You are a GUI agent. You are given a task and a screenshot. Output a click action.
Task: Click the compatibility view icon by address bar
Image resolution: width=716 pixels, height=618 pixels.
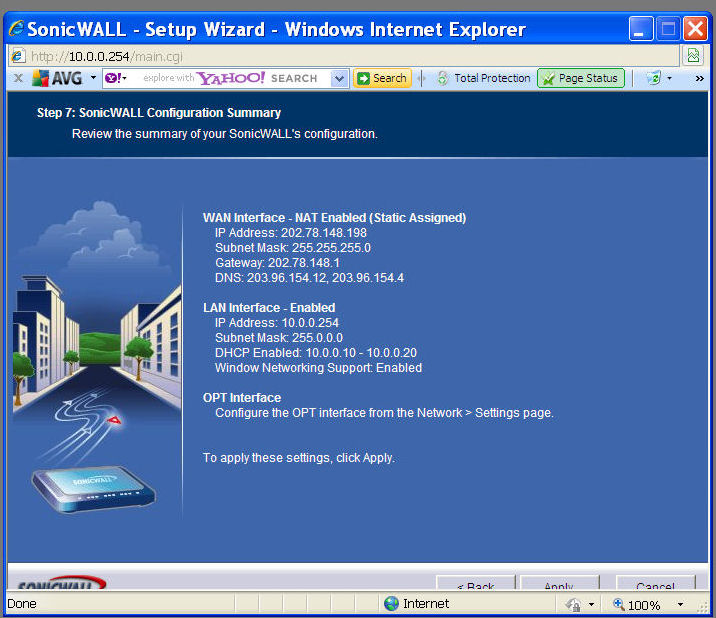[693, 56]
